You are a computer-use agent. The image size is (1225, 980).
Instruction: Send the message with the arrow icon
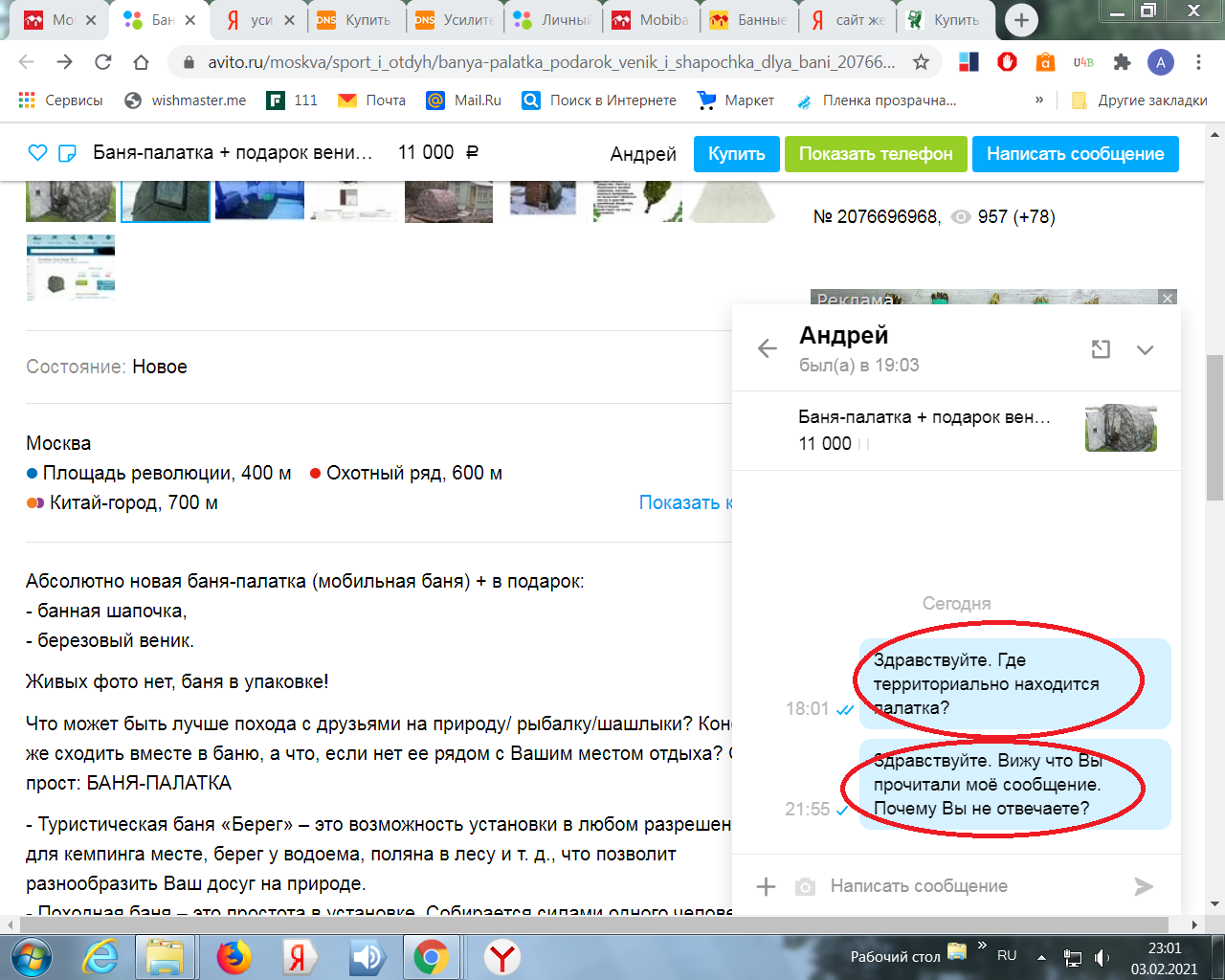(x=1144, y=886)
